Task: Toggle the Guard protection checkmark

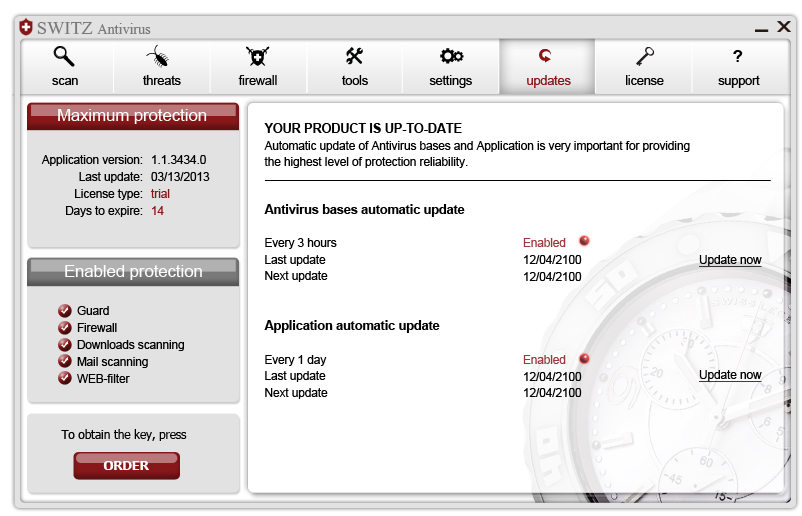Action: coord(65,311)
